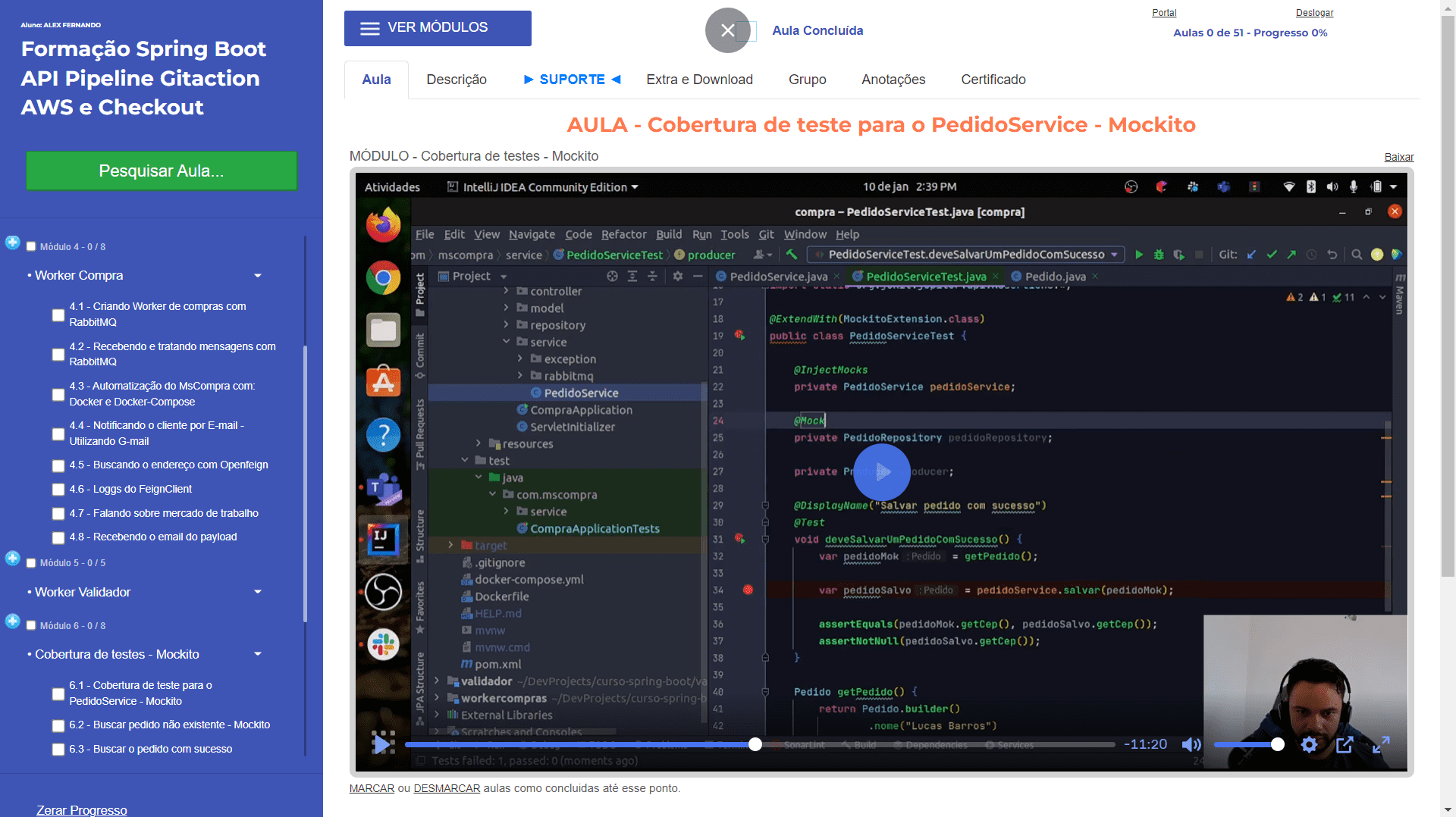The width and height of the screenshot is (1456, 817).
Task: Click the VER MÓDULOS button
Action: tap(438, 28)
